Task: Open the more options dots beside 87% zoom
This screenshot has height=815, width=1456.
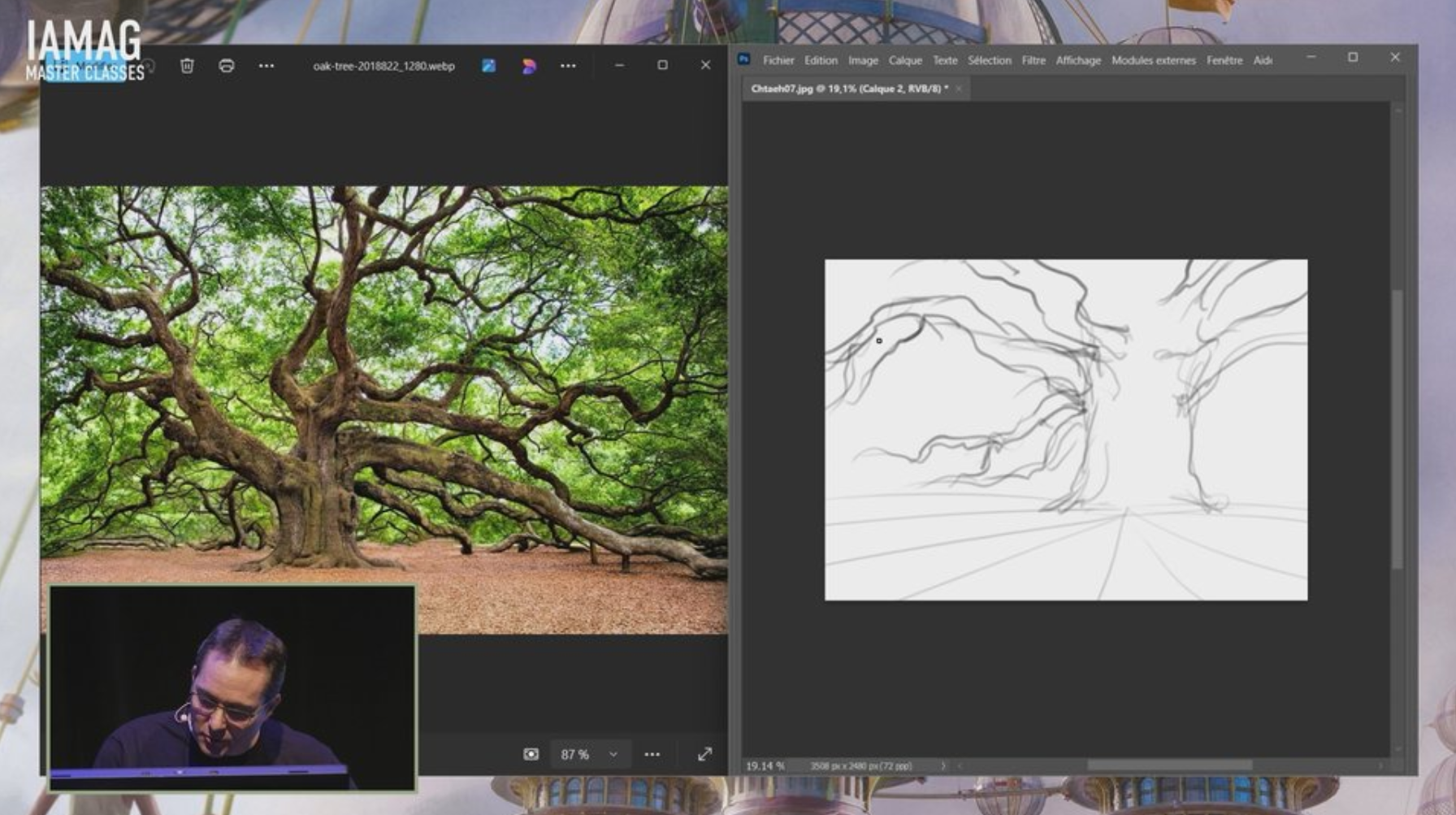Action: pos(652,754)
